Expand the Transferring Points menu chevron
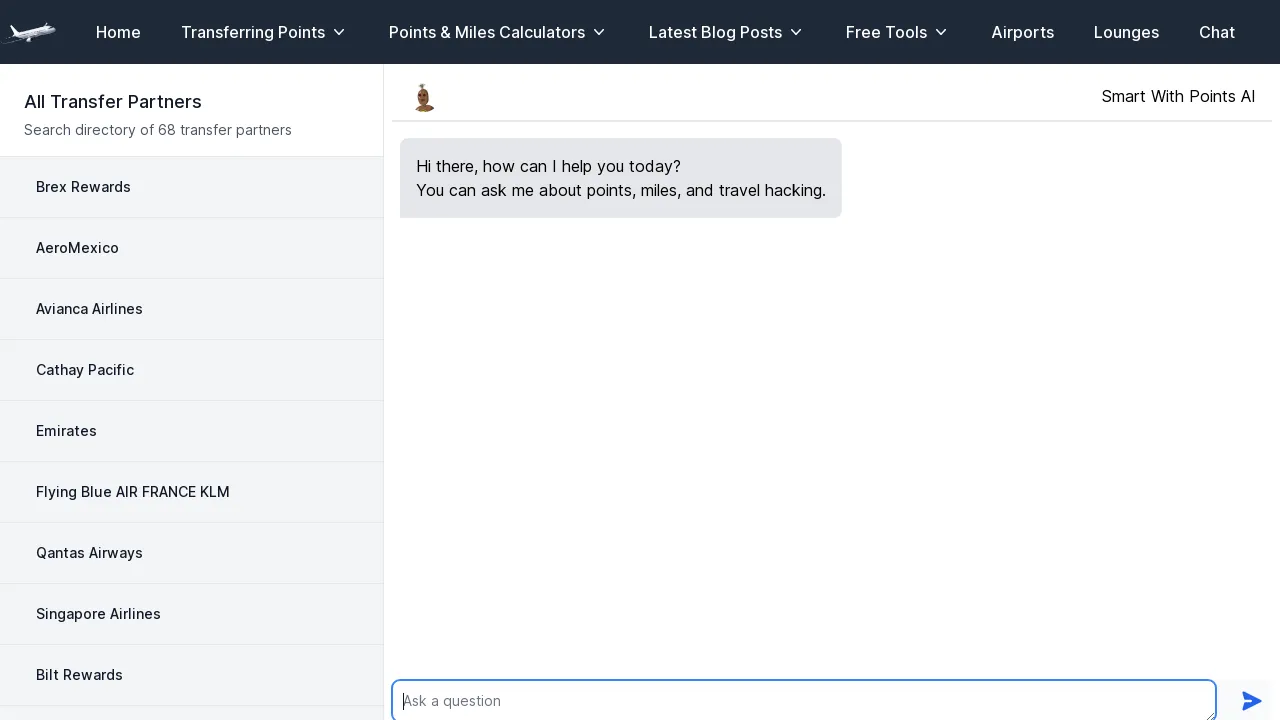Viewport: 1280px width, 720px height. (x=339, y=32)
